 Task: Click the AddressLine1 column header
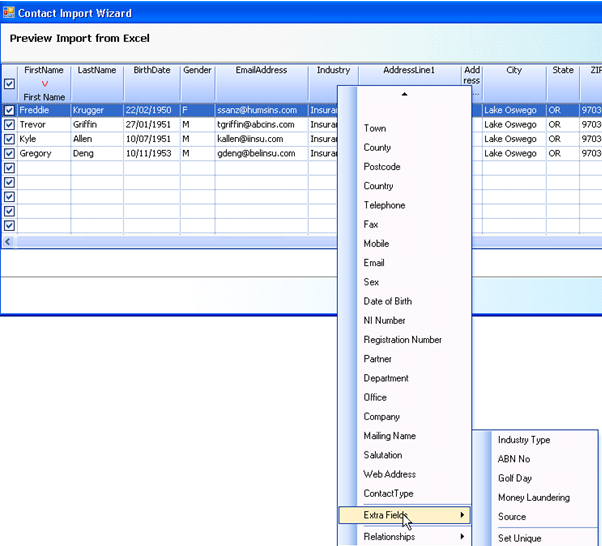[409, 75]
